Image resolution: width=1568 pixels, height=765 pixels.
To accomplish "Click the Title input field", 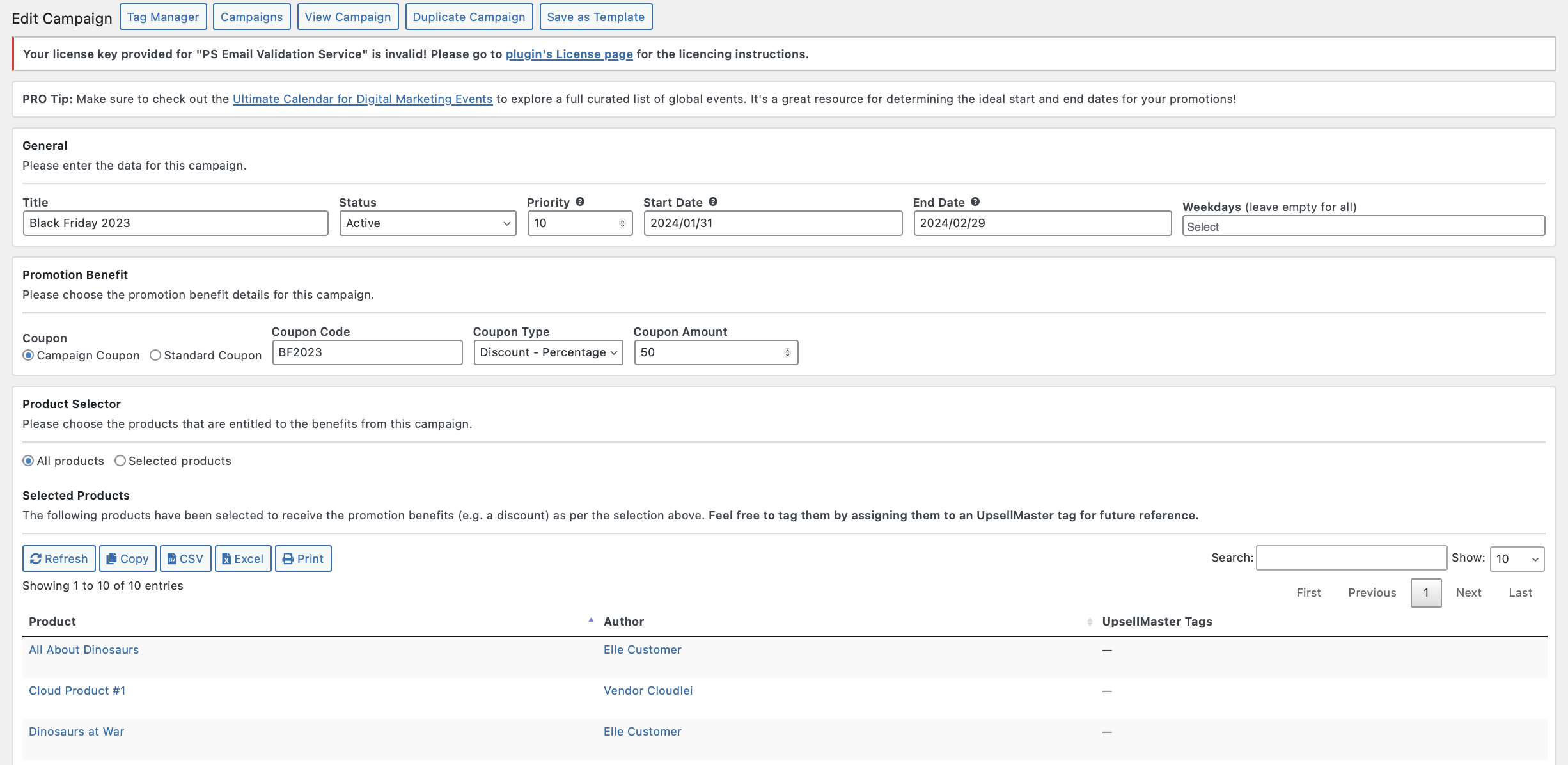I will click(176, 223).
